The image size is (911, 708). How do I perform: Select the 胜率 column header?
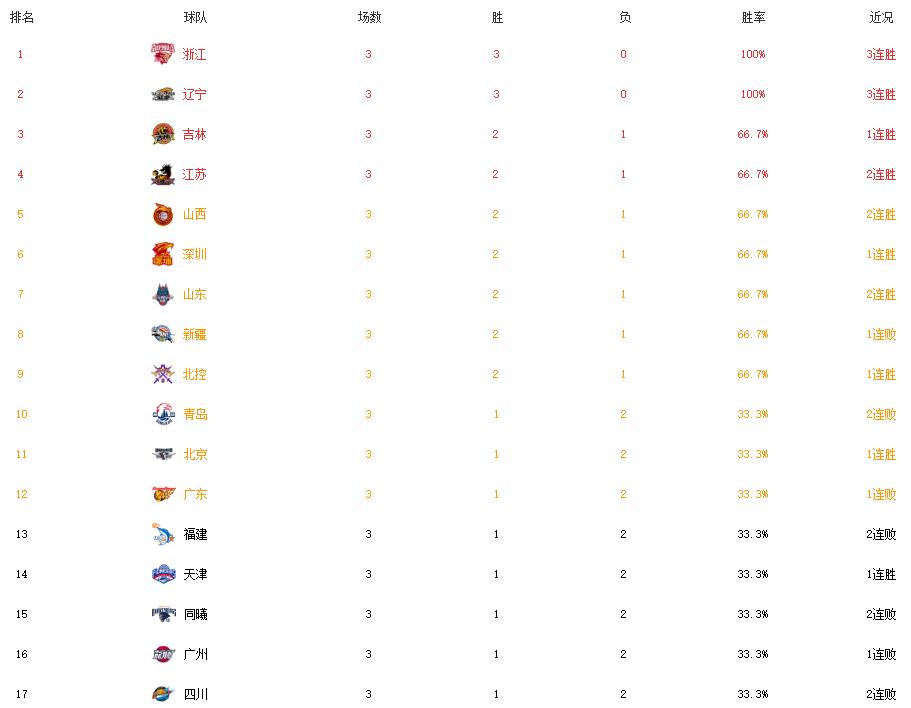click(x=753, y=18)
